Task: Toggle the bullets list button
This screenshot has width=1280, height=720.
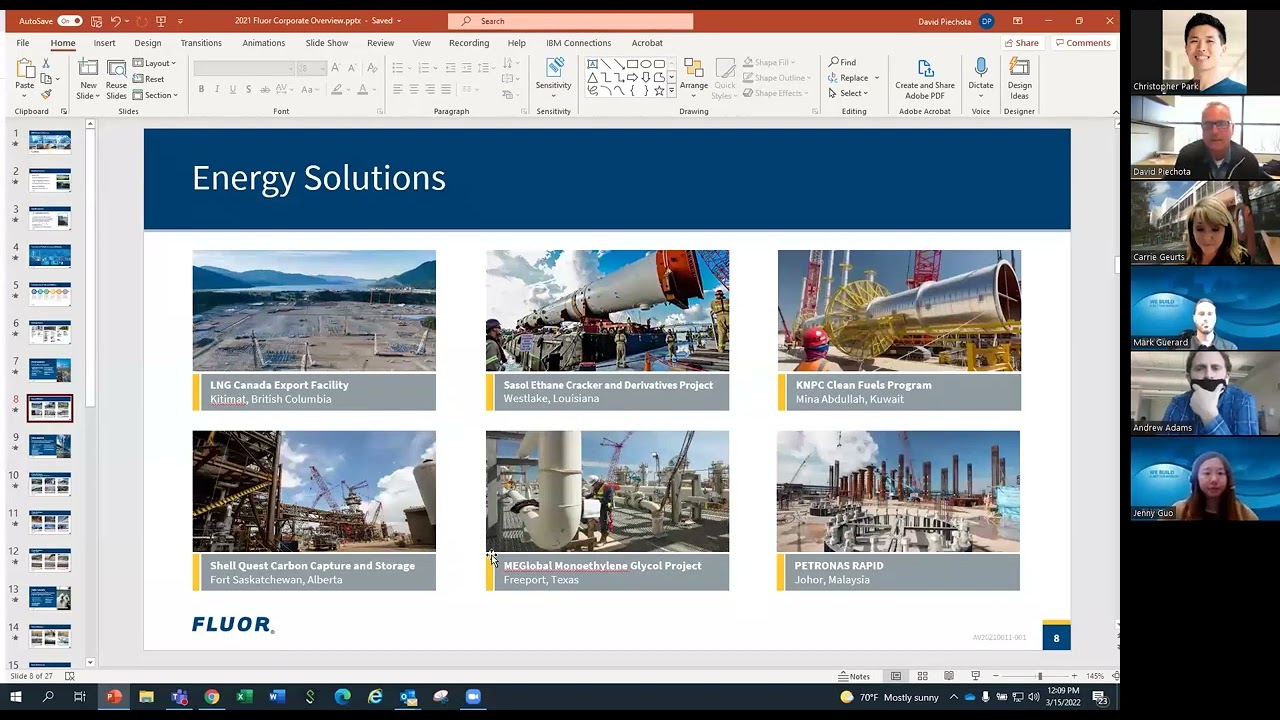Action: pos(398,68)
